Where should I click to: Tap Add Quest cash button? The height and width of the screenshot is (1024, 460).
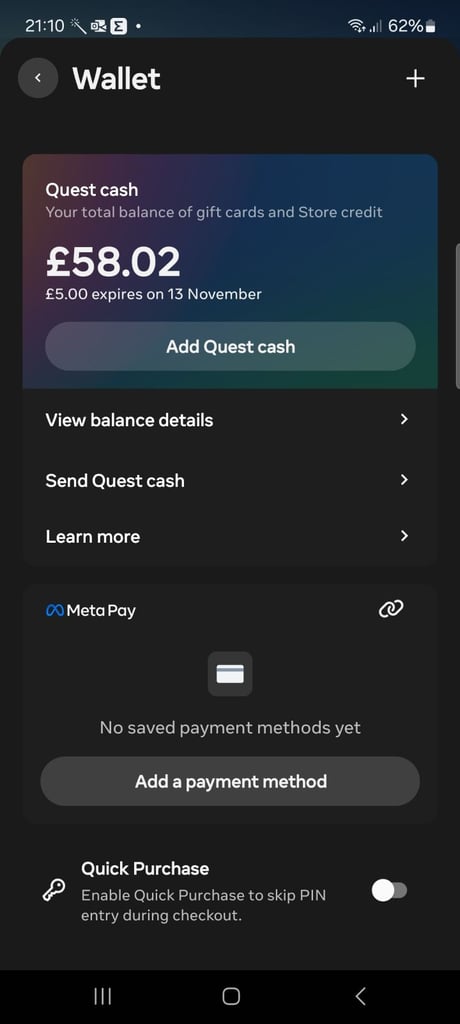point(230,346)
